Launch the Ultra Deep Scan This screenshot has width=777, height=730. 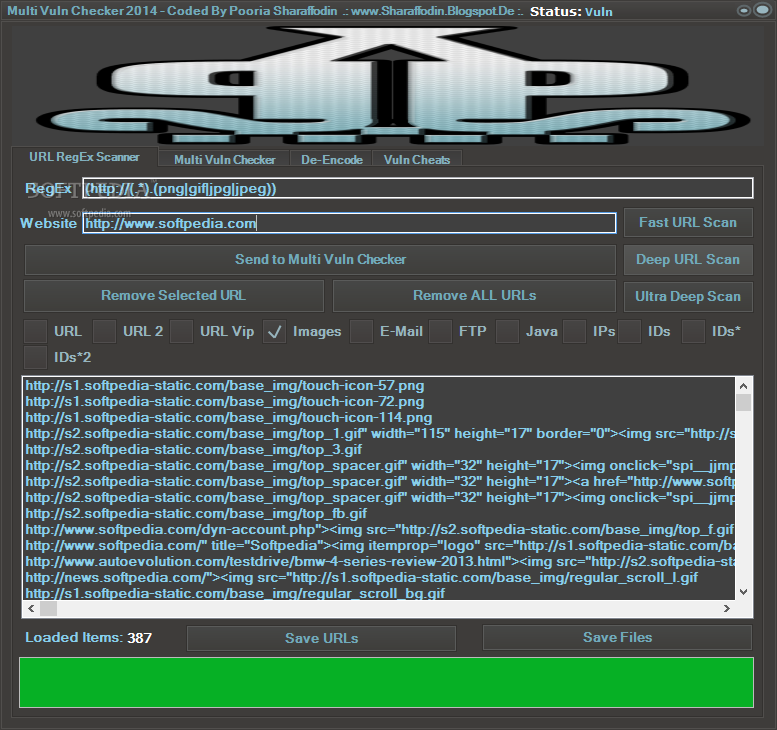[688, 296]
